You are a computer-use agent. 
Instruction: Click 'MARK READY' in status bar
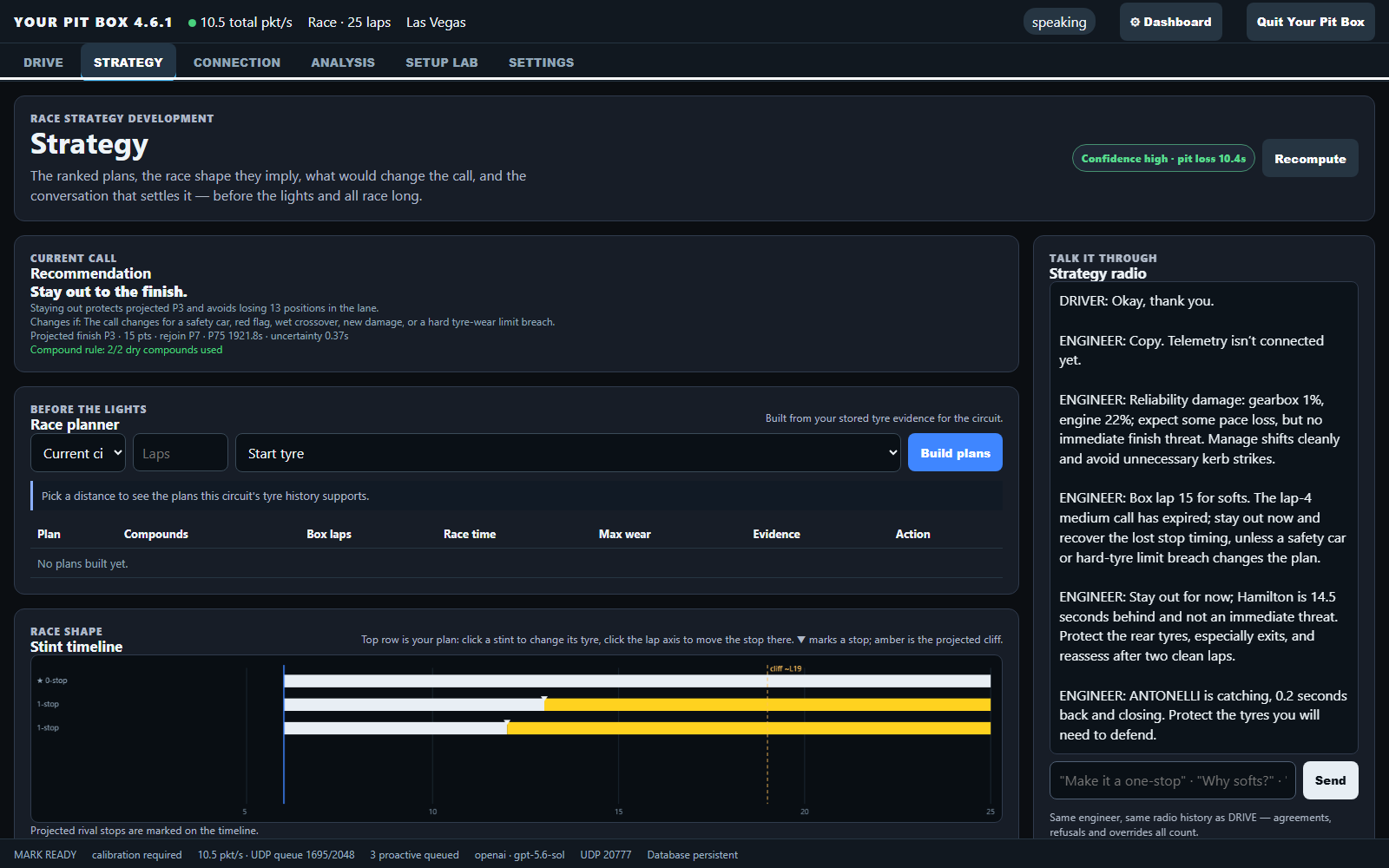point(45,855)
